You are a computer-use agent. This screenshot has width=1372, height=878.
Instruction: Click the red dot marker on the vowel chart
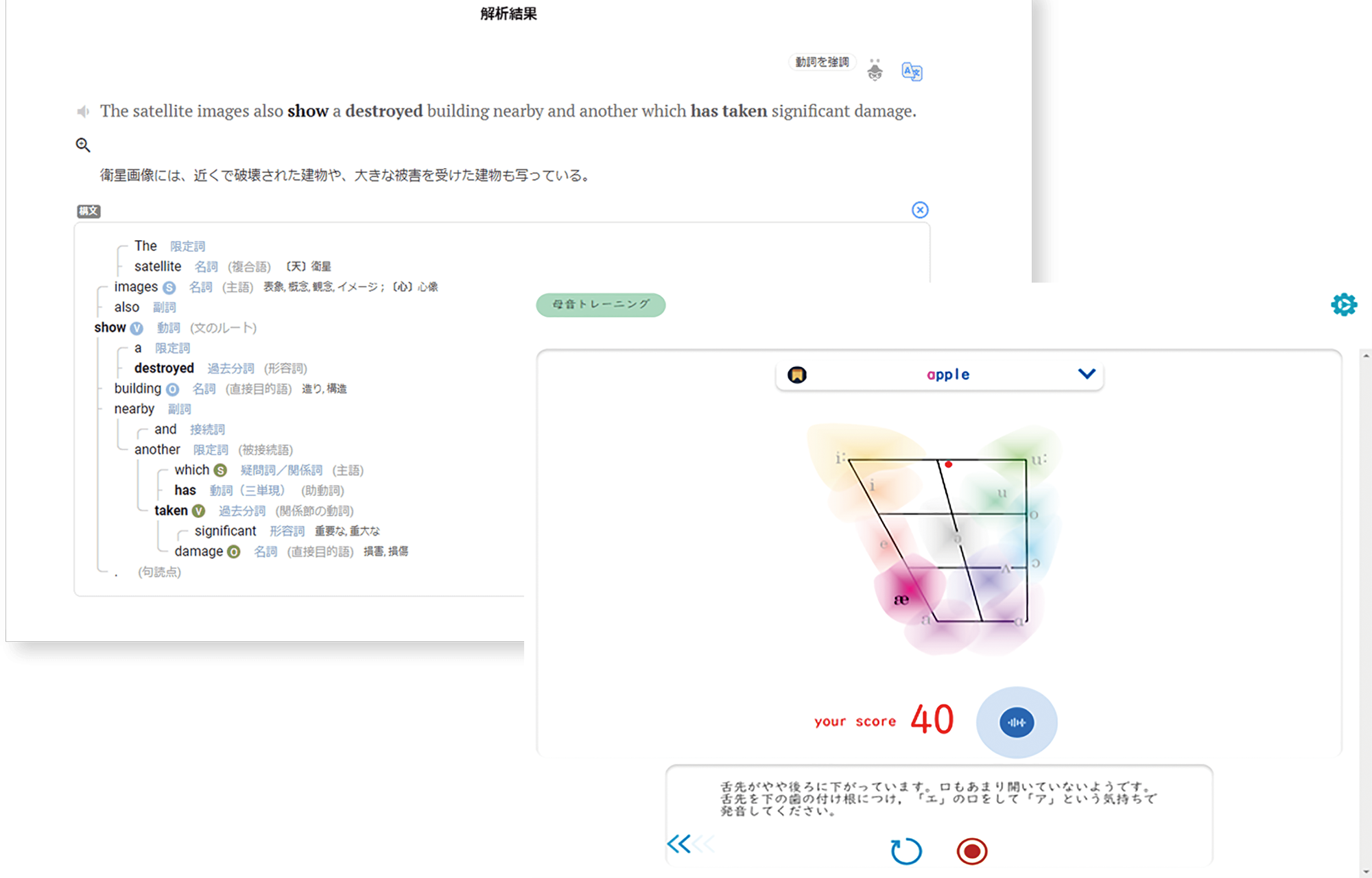pos(949,464)
